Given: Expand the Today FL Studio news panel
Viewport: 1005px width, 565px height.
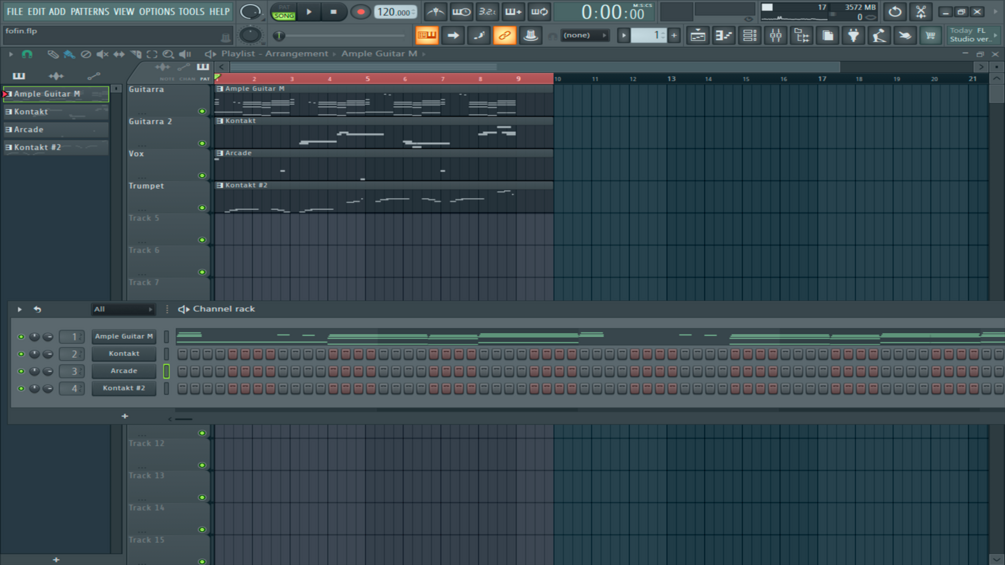Looking at the screenshot, I should (972, 35).
